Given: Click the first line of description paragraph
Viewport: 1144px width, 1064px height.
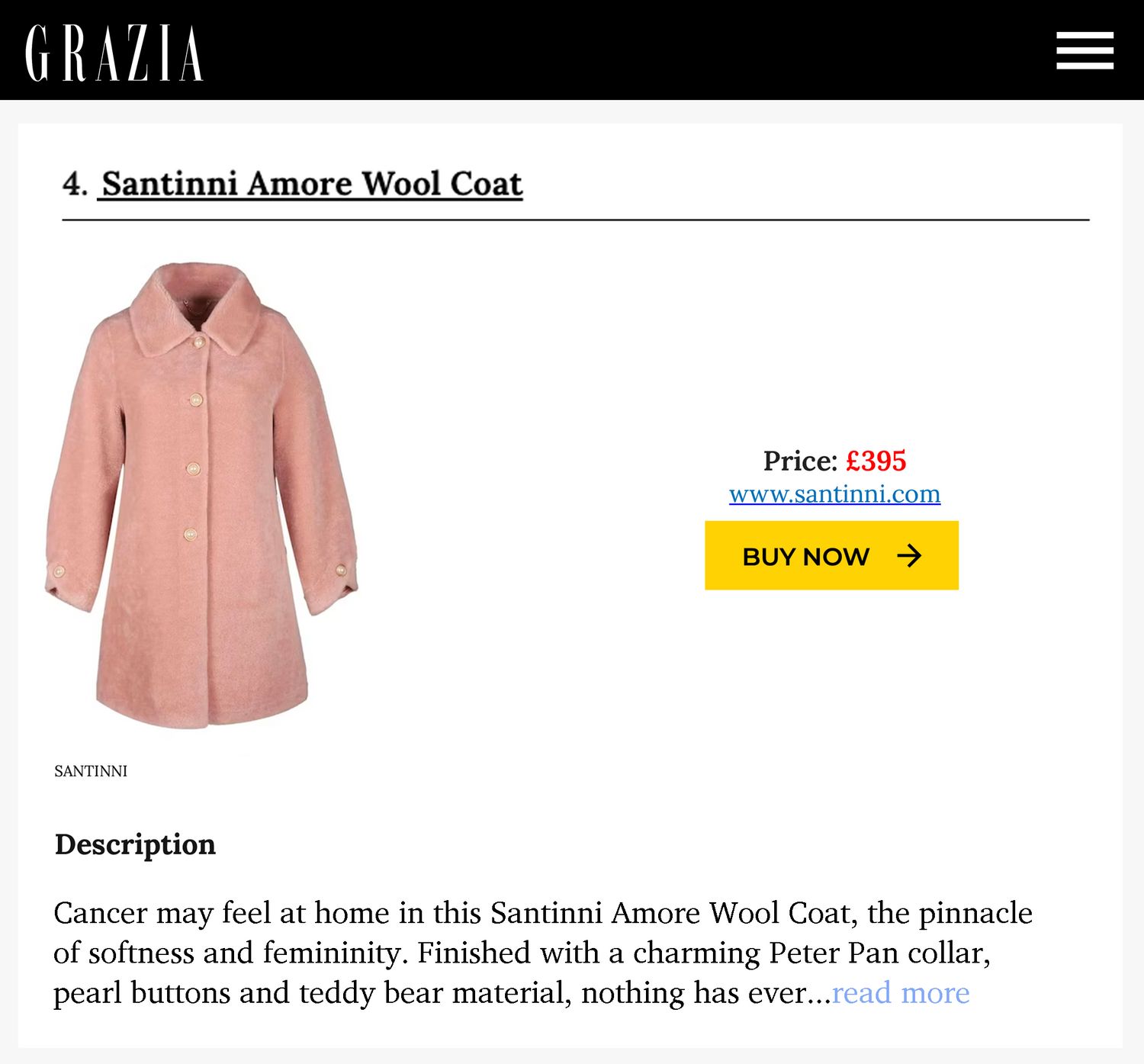Looking at the screenshot, I should (x=541, y=913).
